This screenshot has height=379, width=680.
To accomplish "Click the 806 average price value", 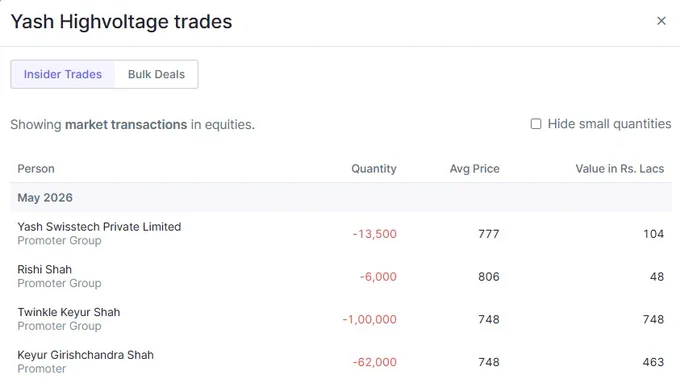I will pos(489,277).
